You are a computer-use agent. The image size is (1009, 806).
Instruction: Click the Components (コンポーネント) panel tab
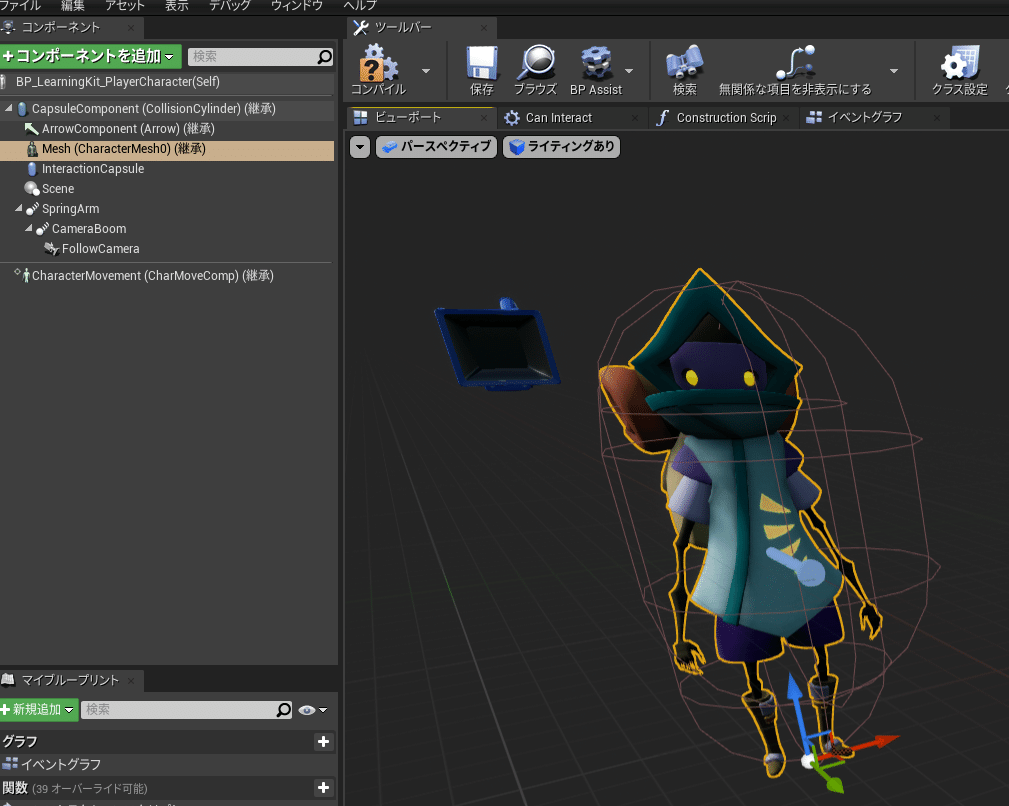click(x=61, y=27)
